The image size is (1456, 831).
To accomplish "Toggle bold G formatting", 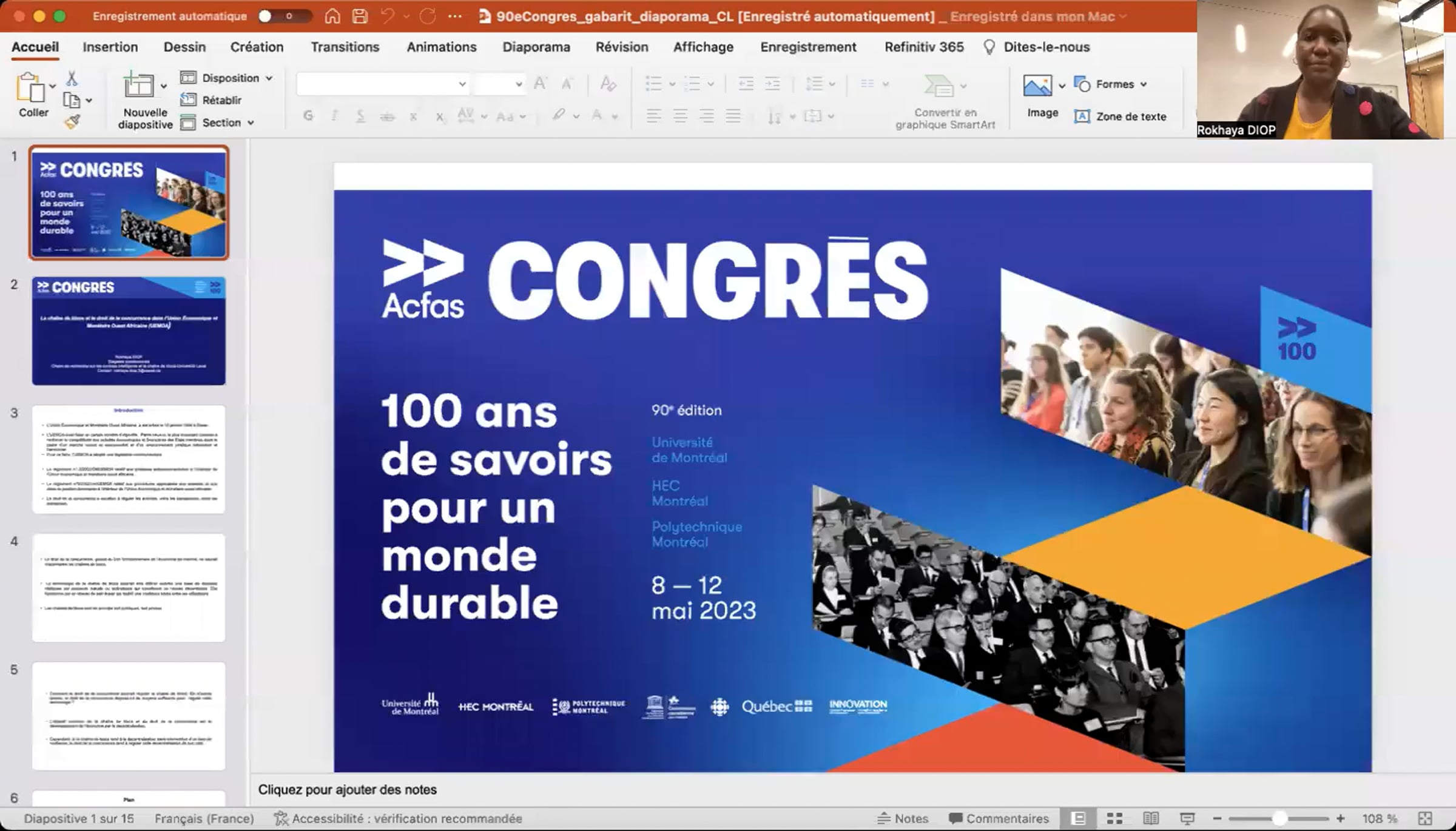I will 308,115.
